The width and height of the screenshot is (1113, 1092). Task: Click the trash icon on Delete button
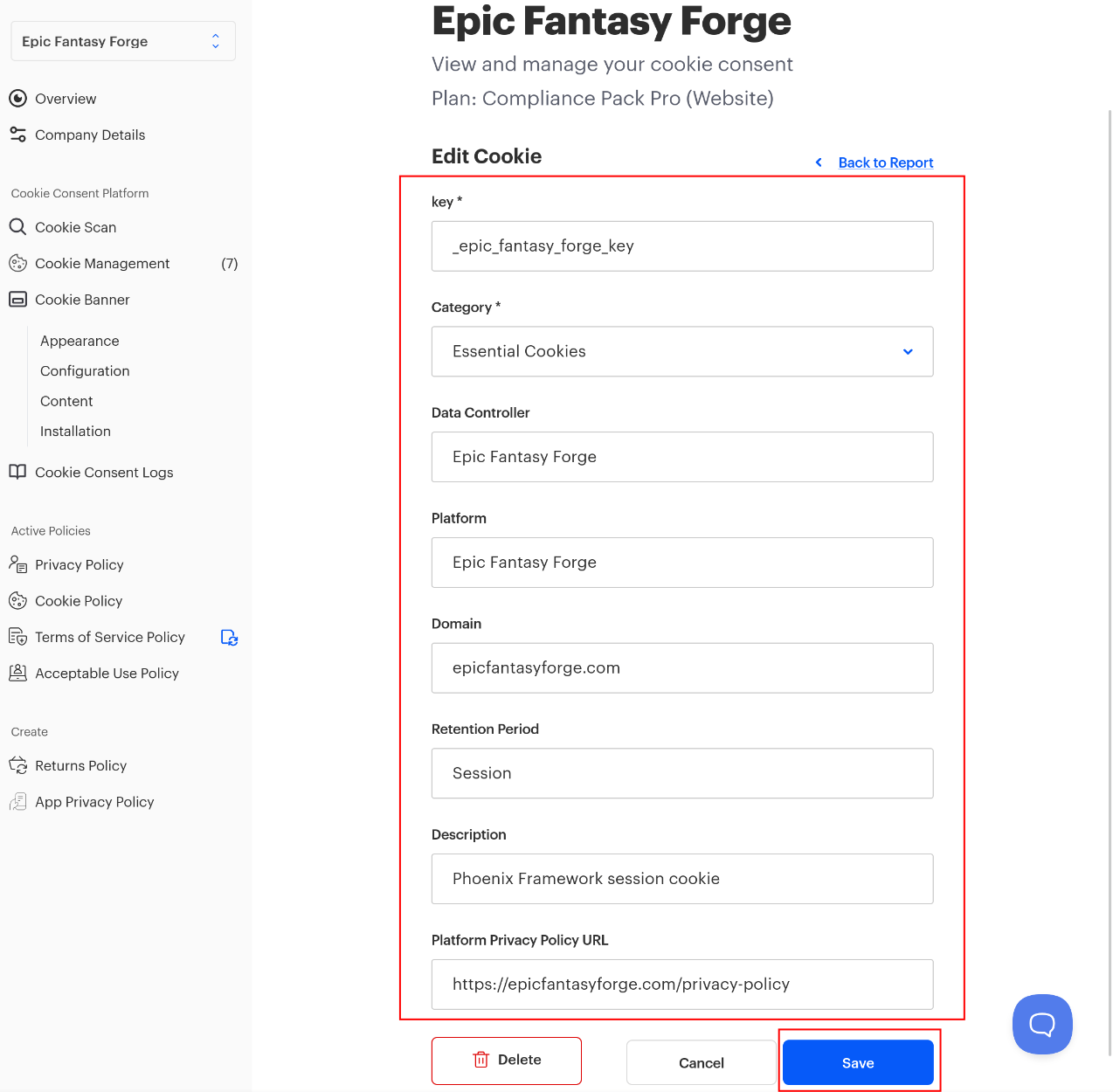[480, 1060]
